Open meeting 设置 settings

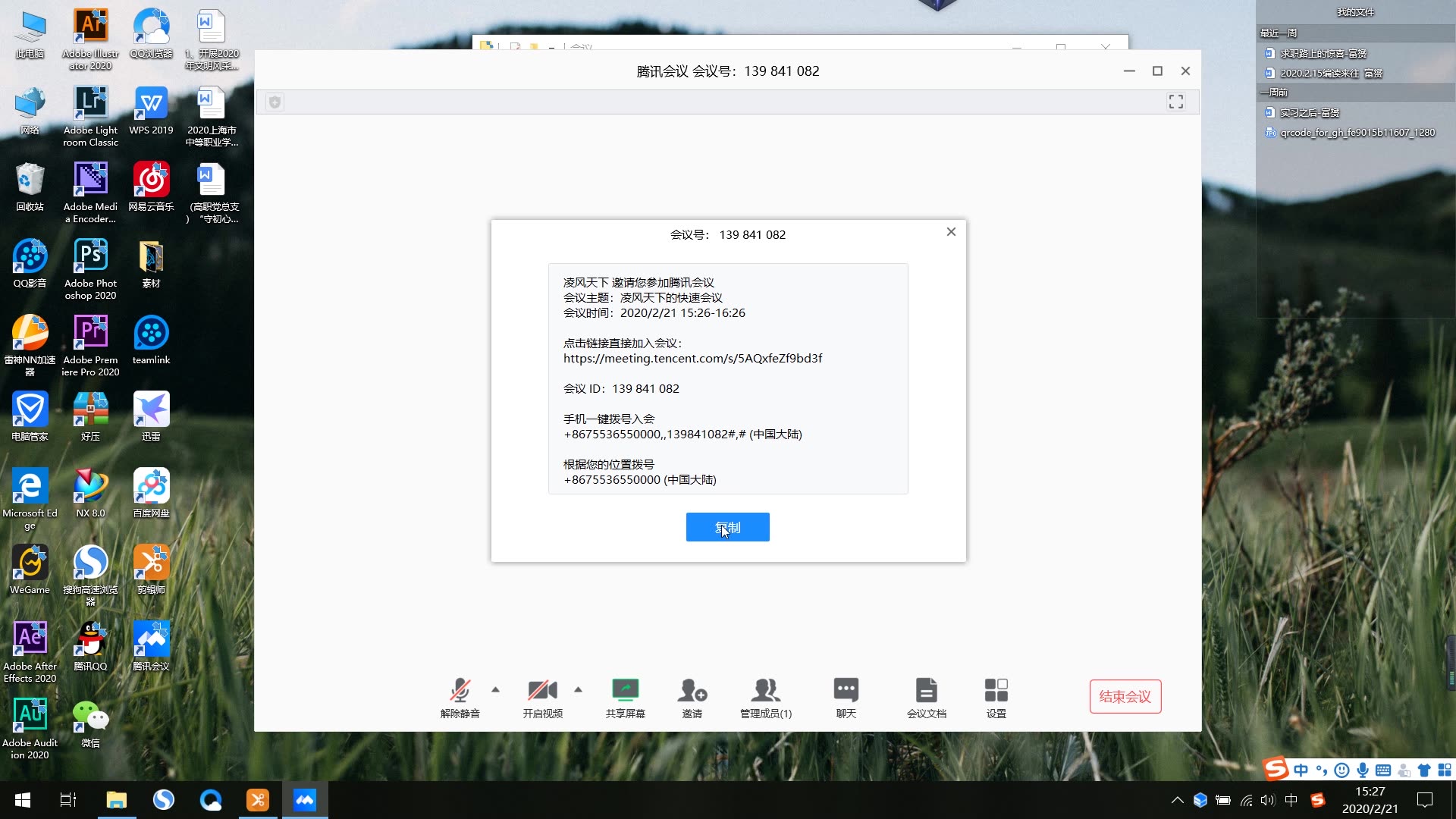coord(996,698)
